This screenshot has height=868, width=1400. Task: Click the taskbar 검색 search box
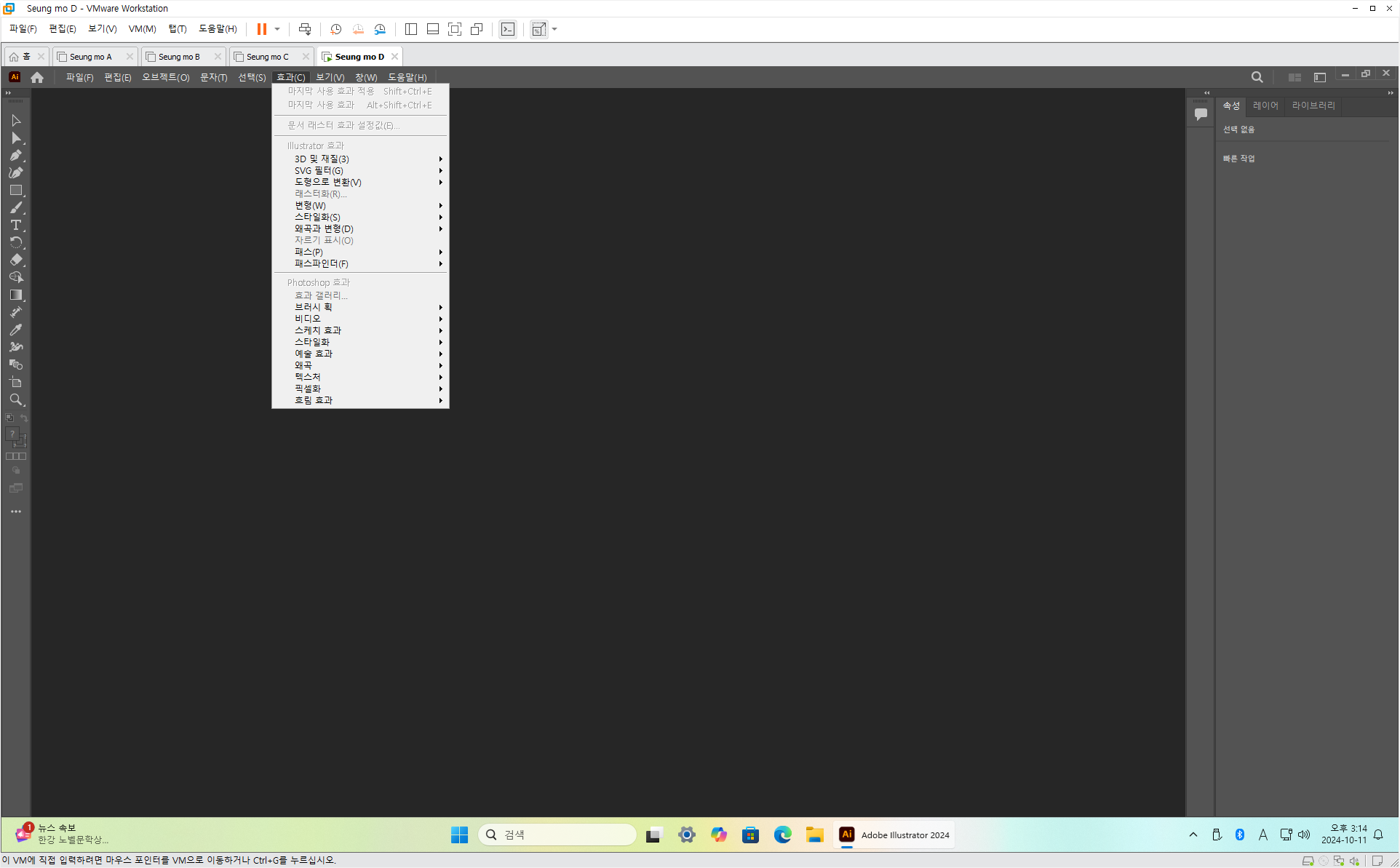click(557, 835)
